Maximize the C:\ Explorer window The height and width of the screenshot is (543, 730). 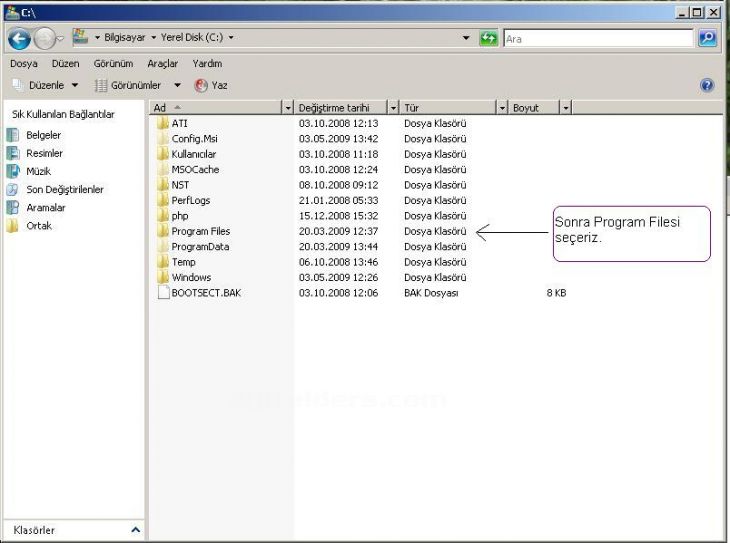(x=697, y=12)
